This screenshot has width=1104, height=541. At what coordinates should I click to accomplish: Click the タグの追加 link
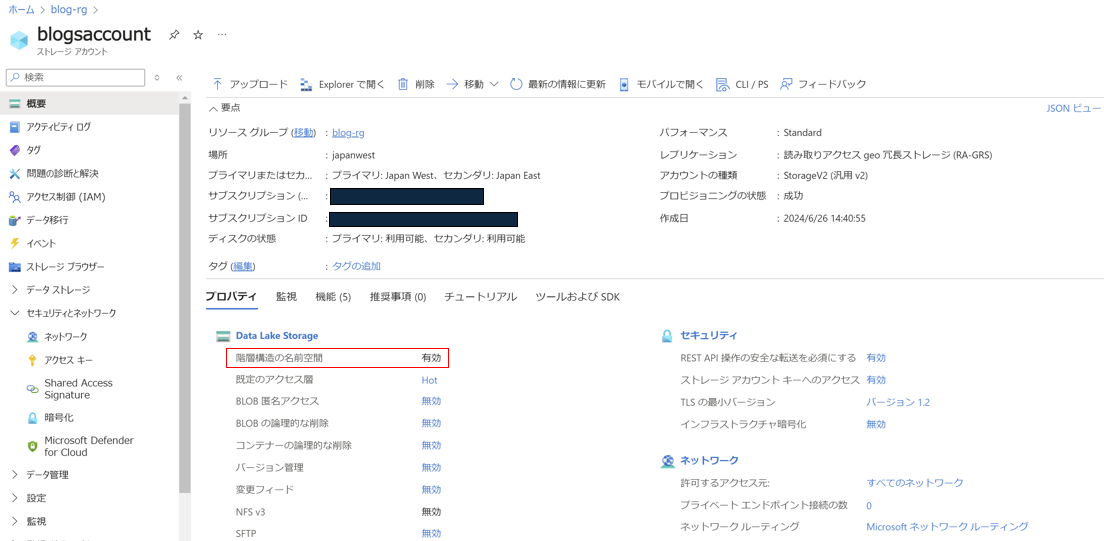(356, 266)
